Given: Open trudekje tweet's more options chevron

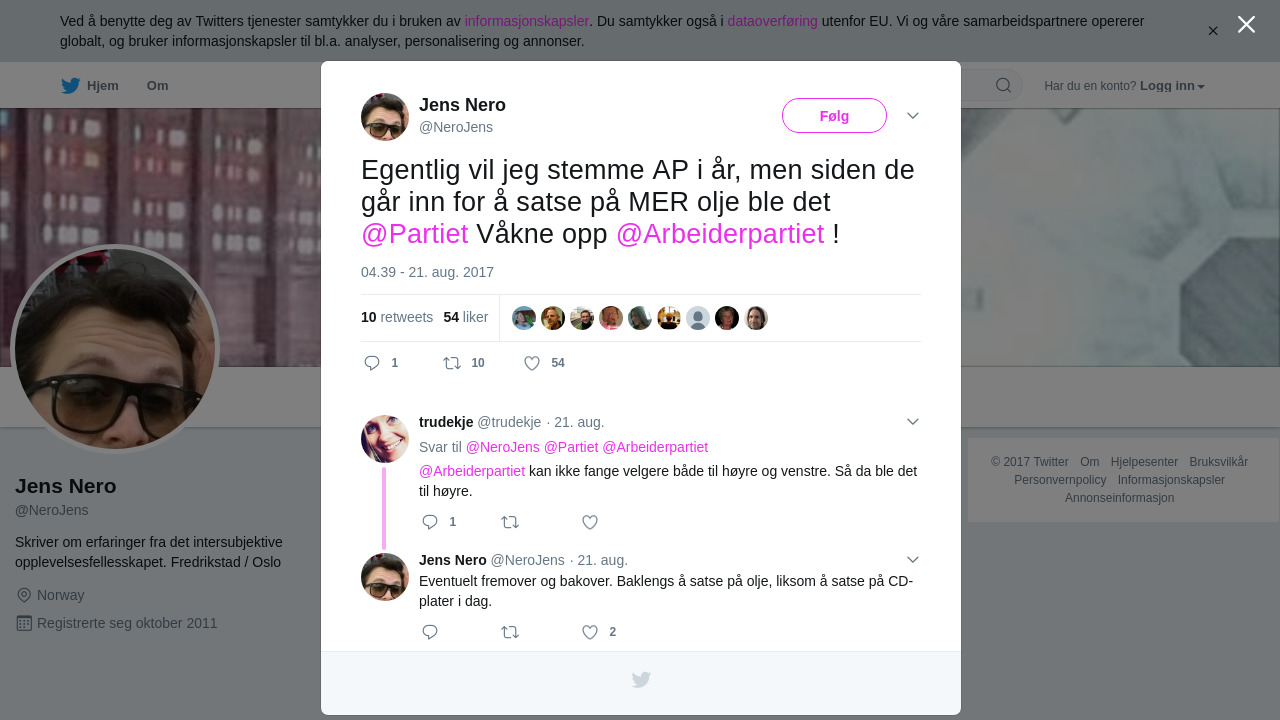Looking at the screenshot, I should [912, 422].
